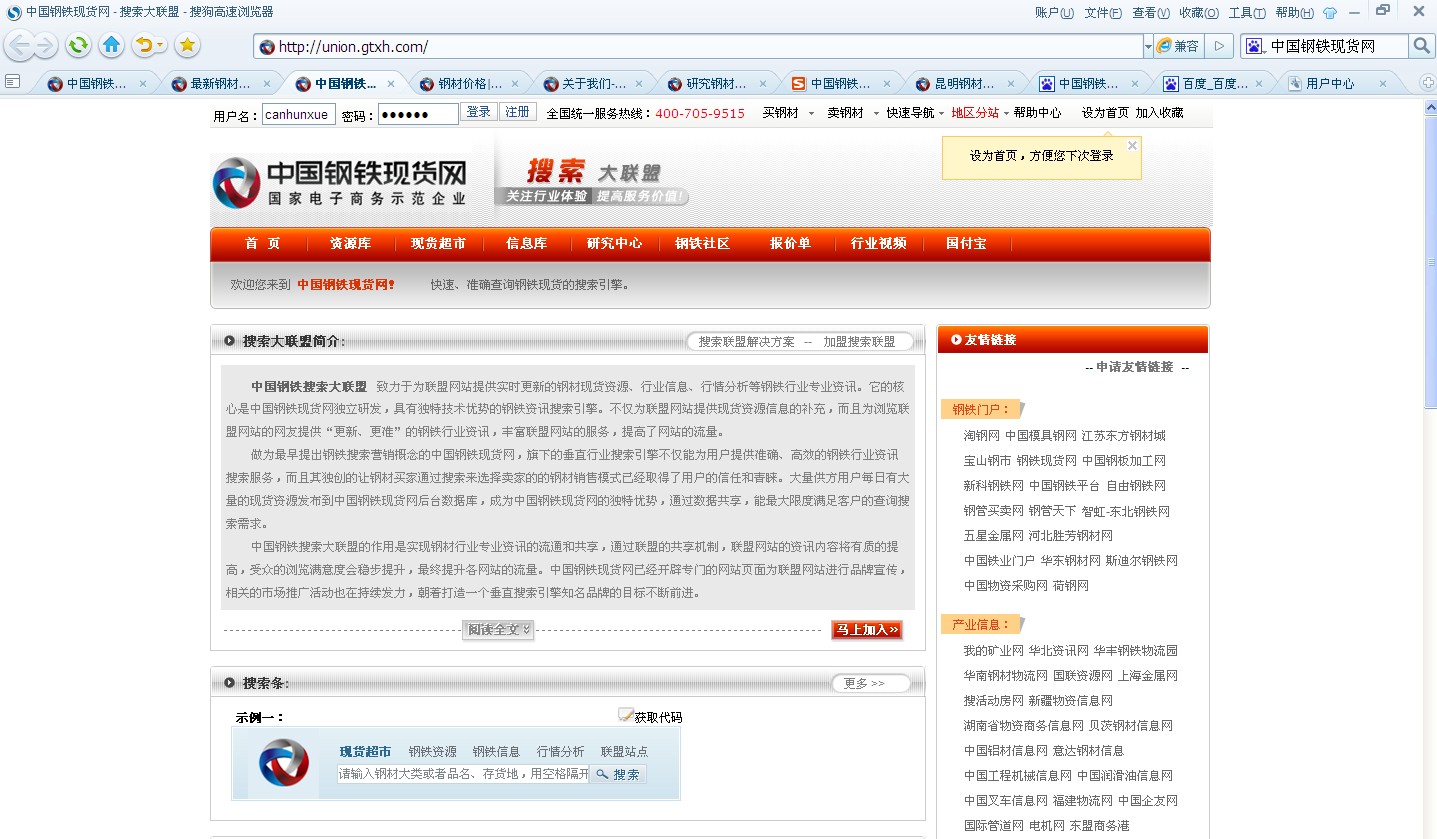Open the 收藏(O) browser menu
Screen dimensions: 1437x839
(x=1199, y=13)
